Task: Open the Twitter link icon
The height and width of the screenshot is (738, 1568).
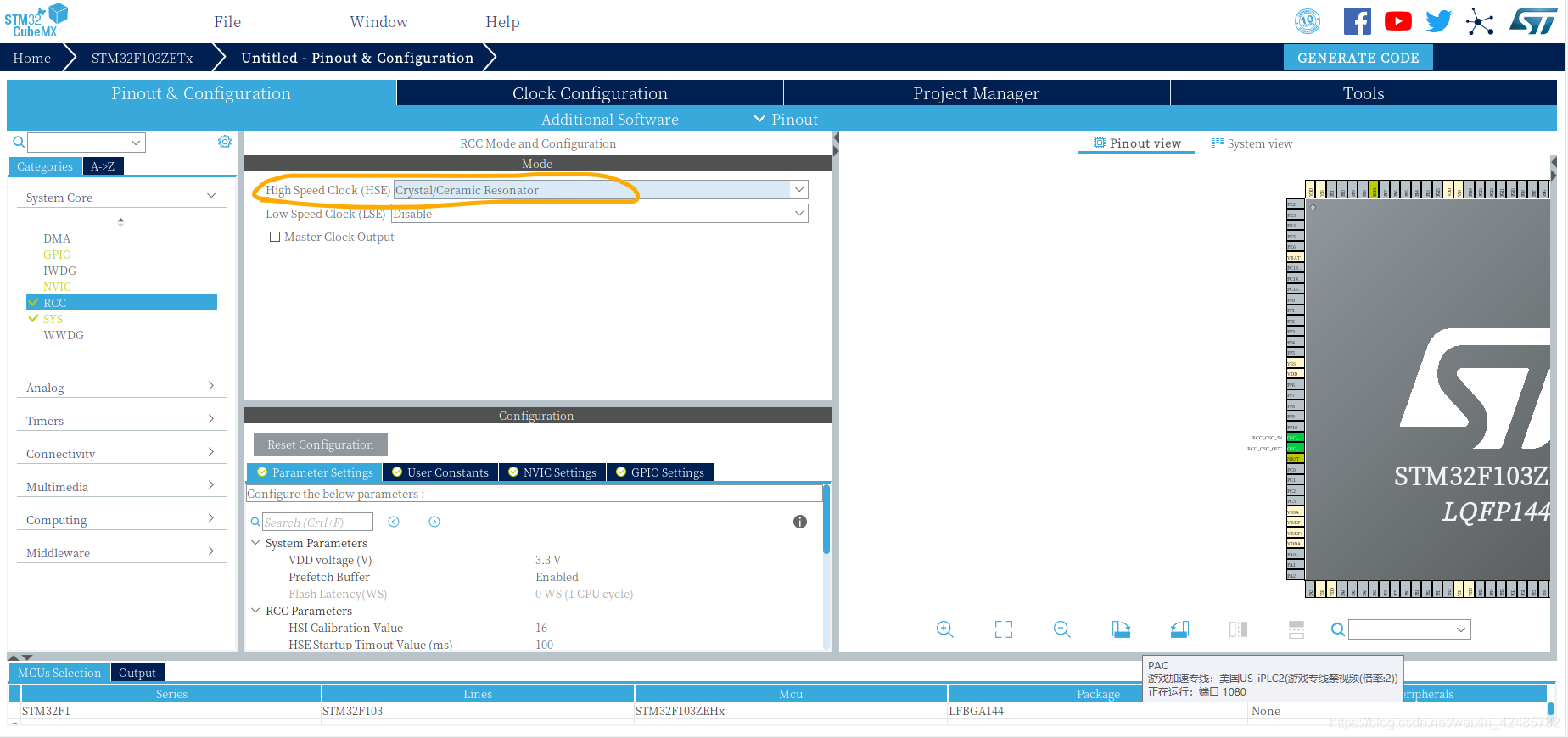Action: pyautogui.click(x=1438, y=21)
